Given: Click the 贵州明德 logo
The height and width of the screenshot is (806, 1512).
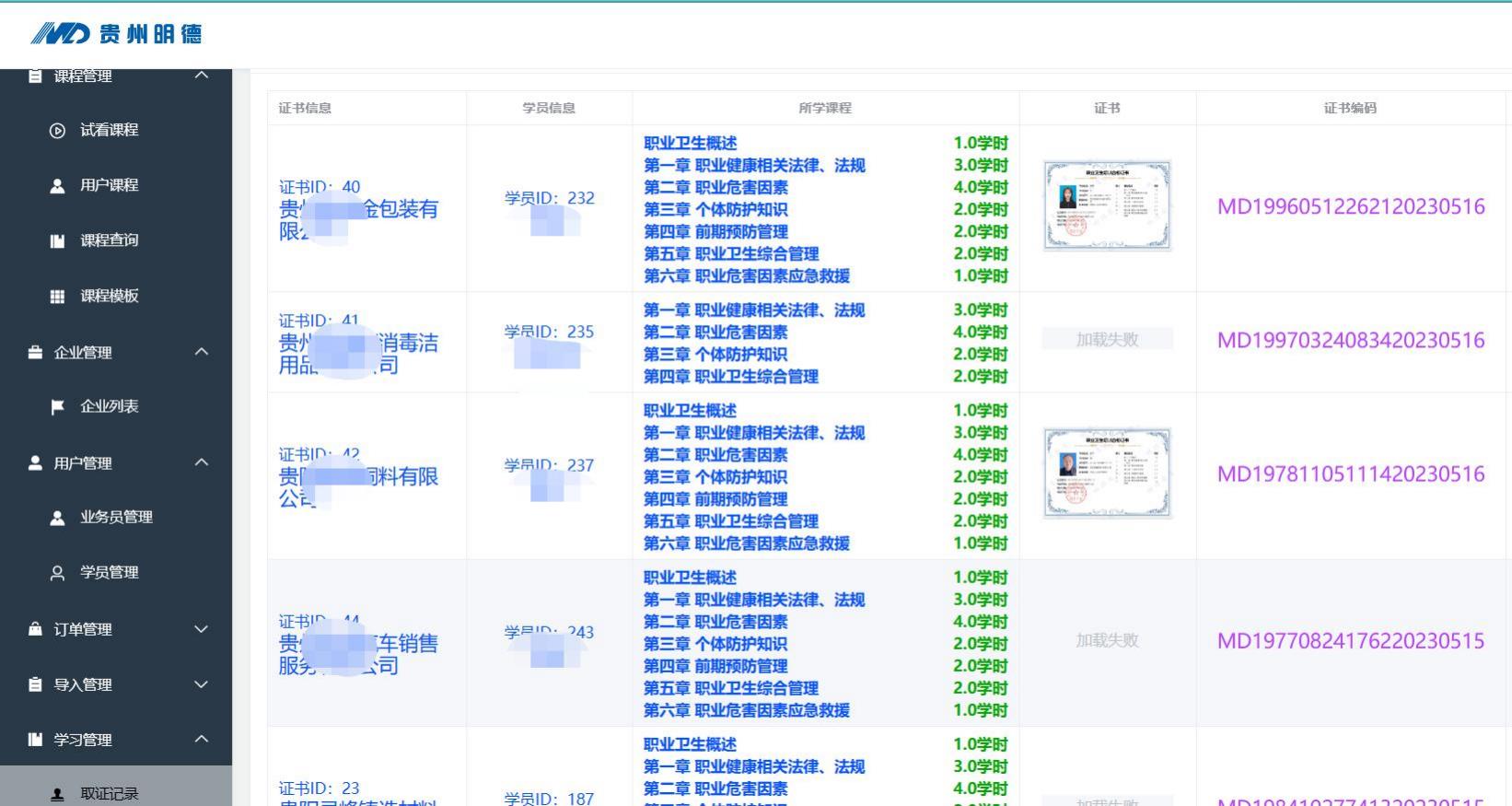Looking at the screenshot, I should click(116, 34).
